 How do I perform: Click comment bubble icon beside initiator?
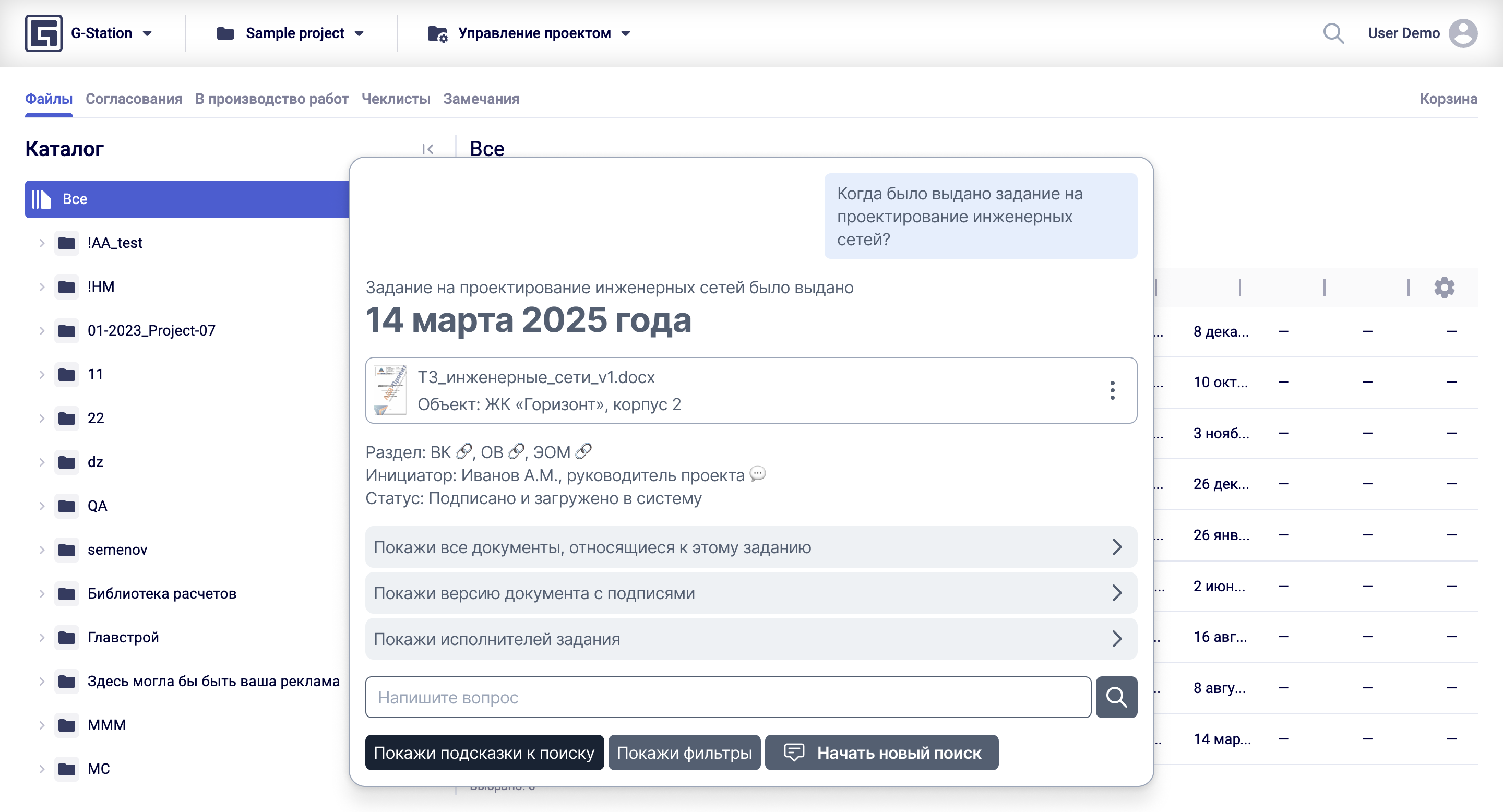757,474
